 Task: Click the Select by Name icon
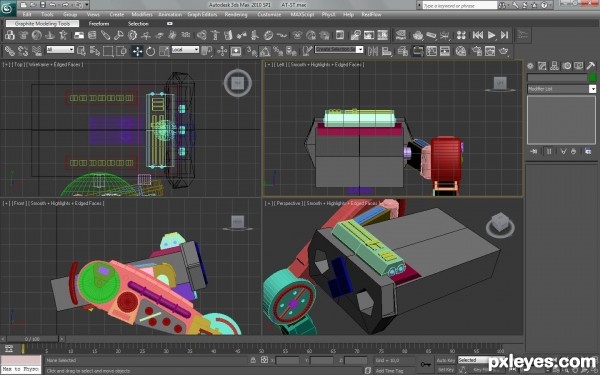tap(95, 51)
